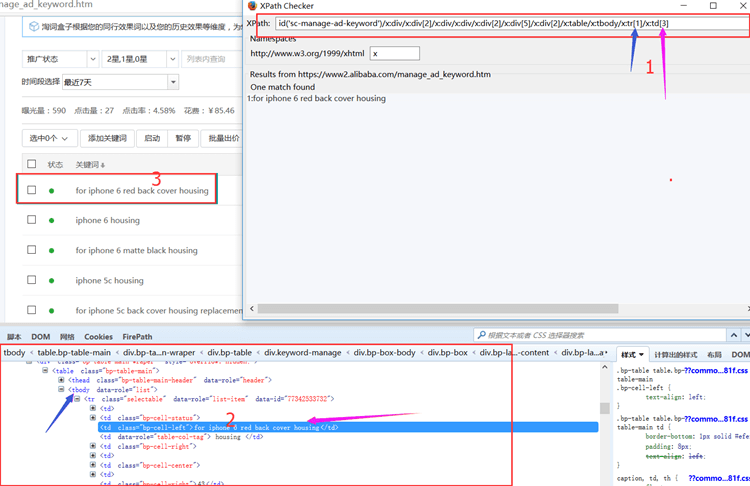Open the first ??commo...81f.css source link
The width and height of the screenshot is (750, 486).
pyautogui.click(x=716, y=370)
